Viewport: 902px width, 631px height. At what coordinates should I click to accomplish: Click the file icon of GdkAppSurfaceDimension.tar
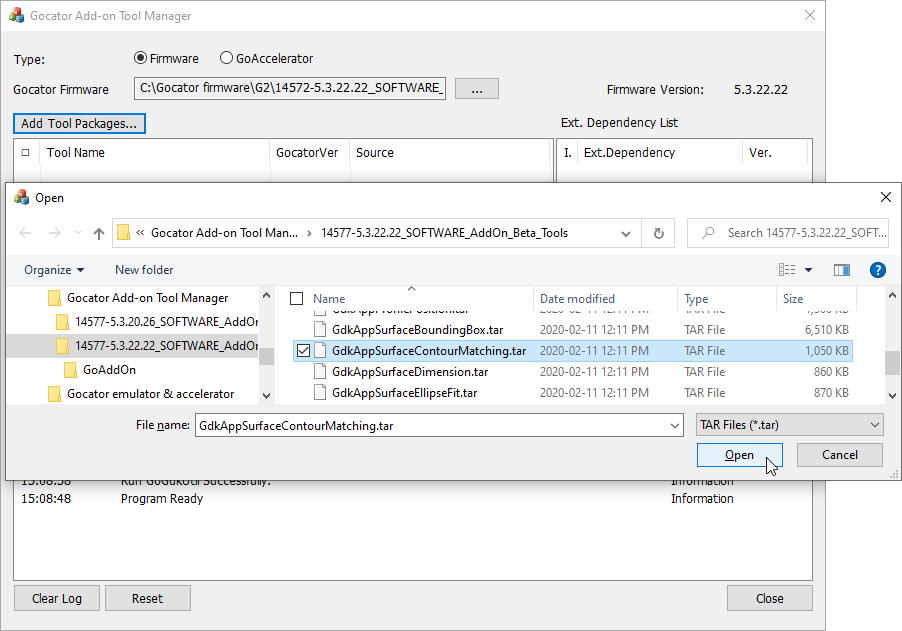tap(320, 372)
